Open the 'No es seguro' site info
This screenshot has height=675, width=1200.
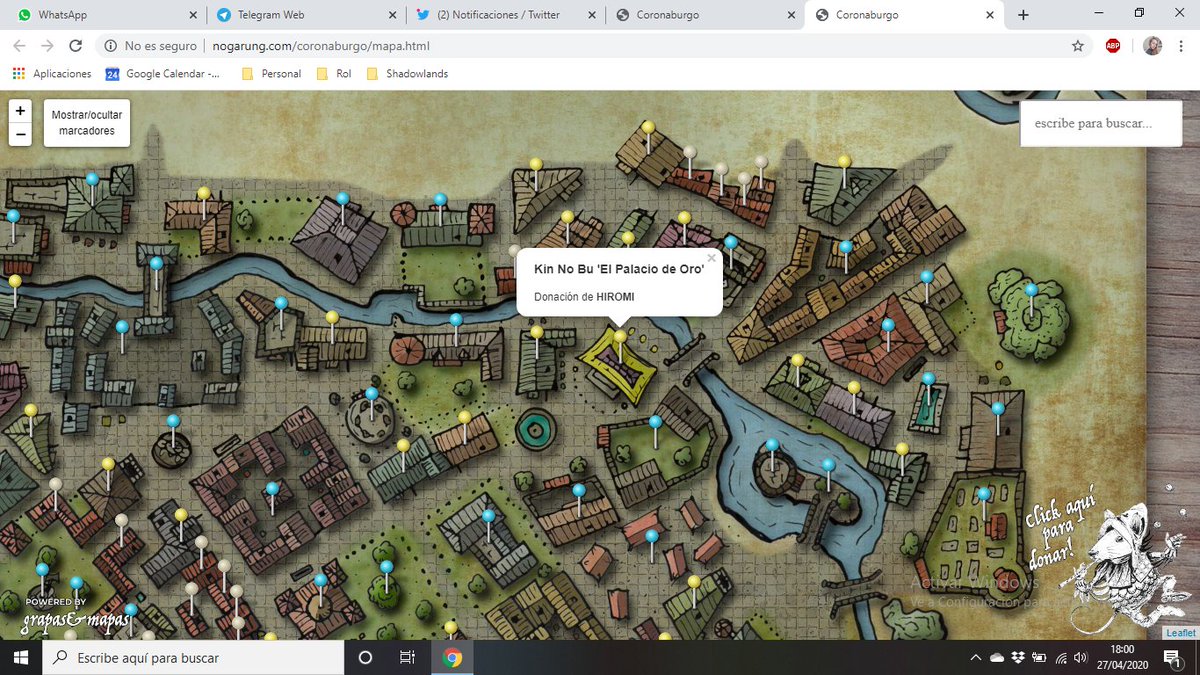pyautogui.click(x=150, y=46)
